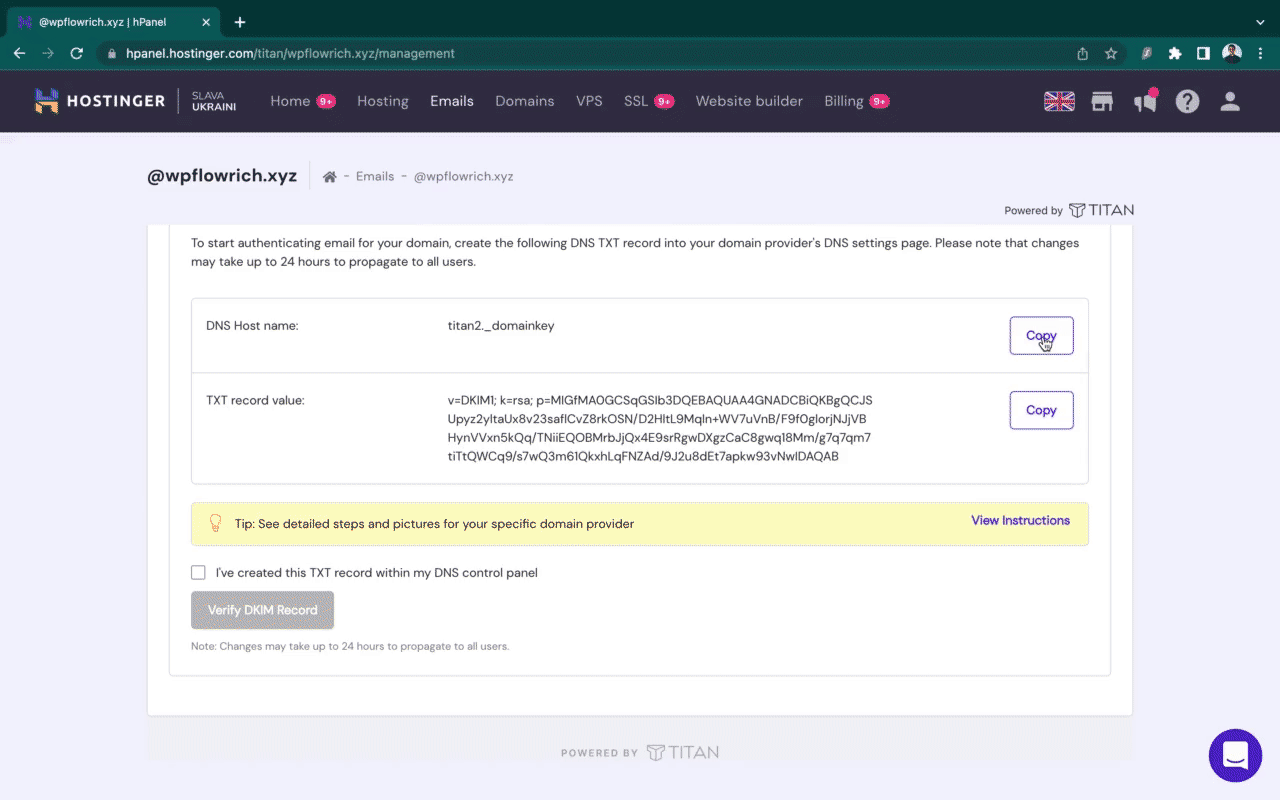Open the VPS menu
The image size is (1280, 800).
589,101
